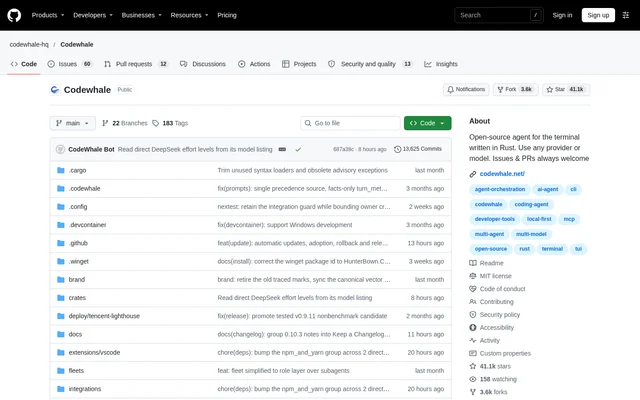Open the appearance settings icon in header

[625, 15]
